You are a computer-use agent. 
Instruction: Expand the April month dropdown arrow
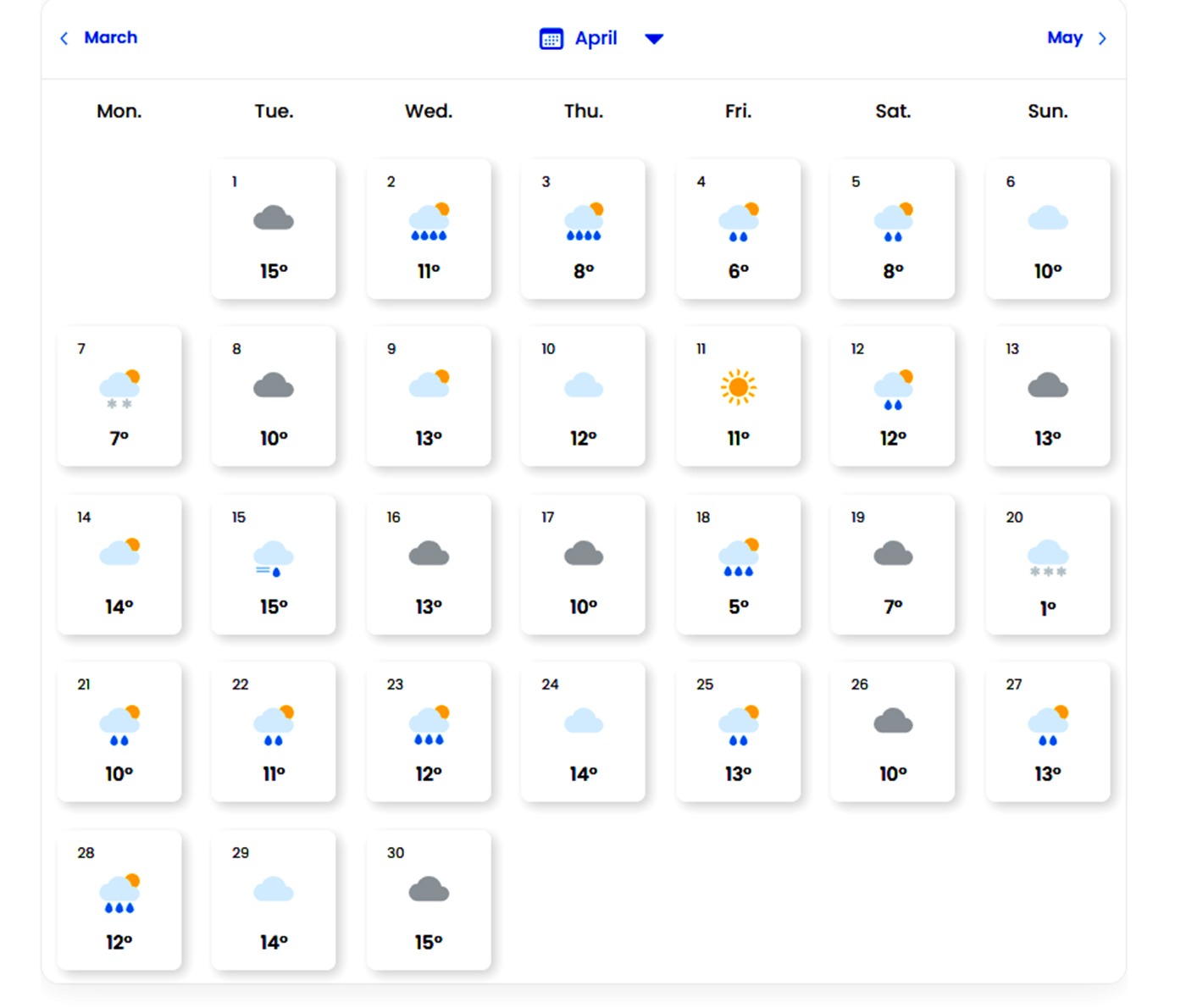click(653, 39)
